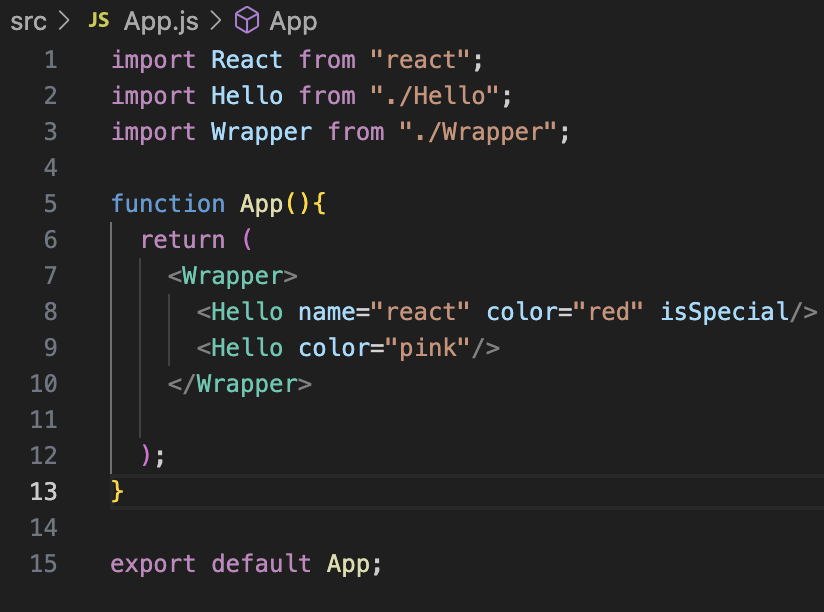Click the "./Hello" path string
The width and height of the screenshot is (824, 612).
pyautogui.click(x=434, y=96)
